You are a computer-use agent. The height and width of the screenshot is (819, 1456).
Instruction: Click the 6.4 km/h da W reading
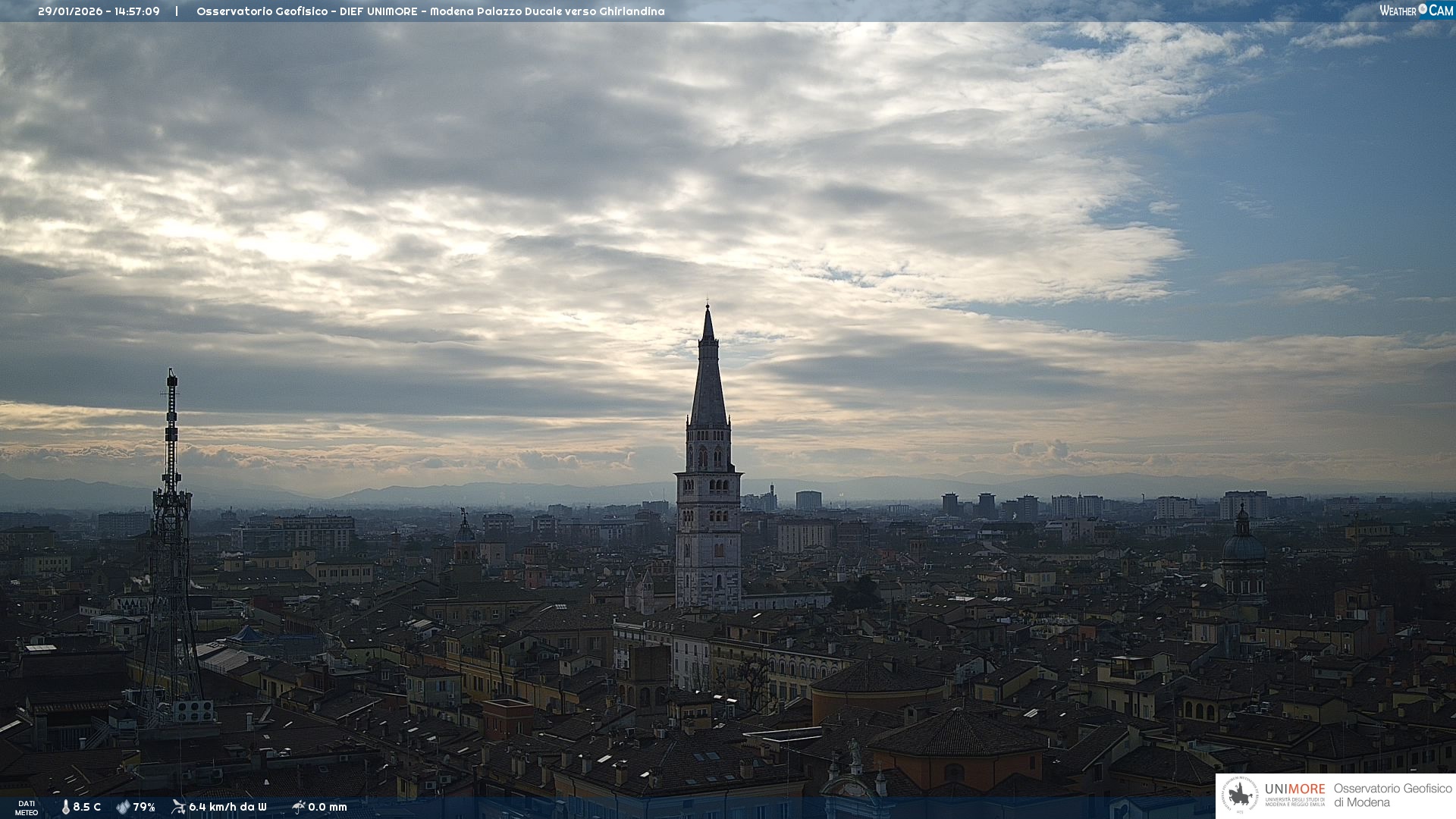227,807
